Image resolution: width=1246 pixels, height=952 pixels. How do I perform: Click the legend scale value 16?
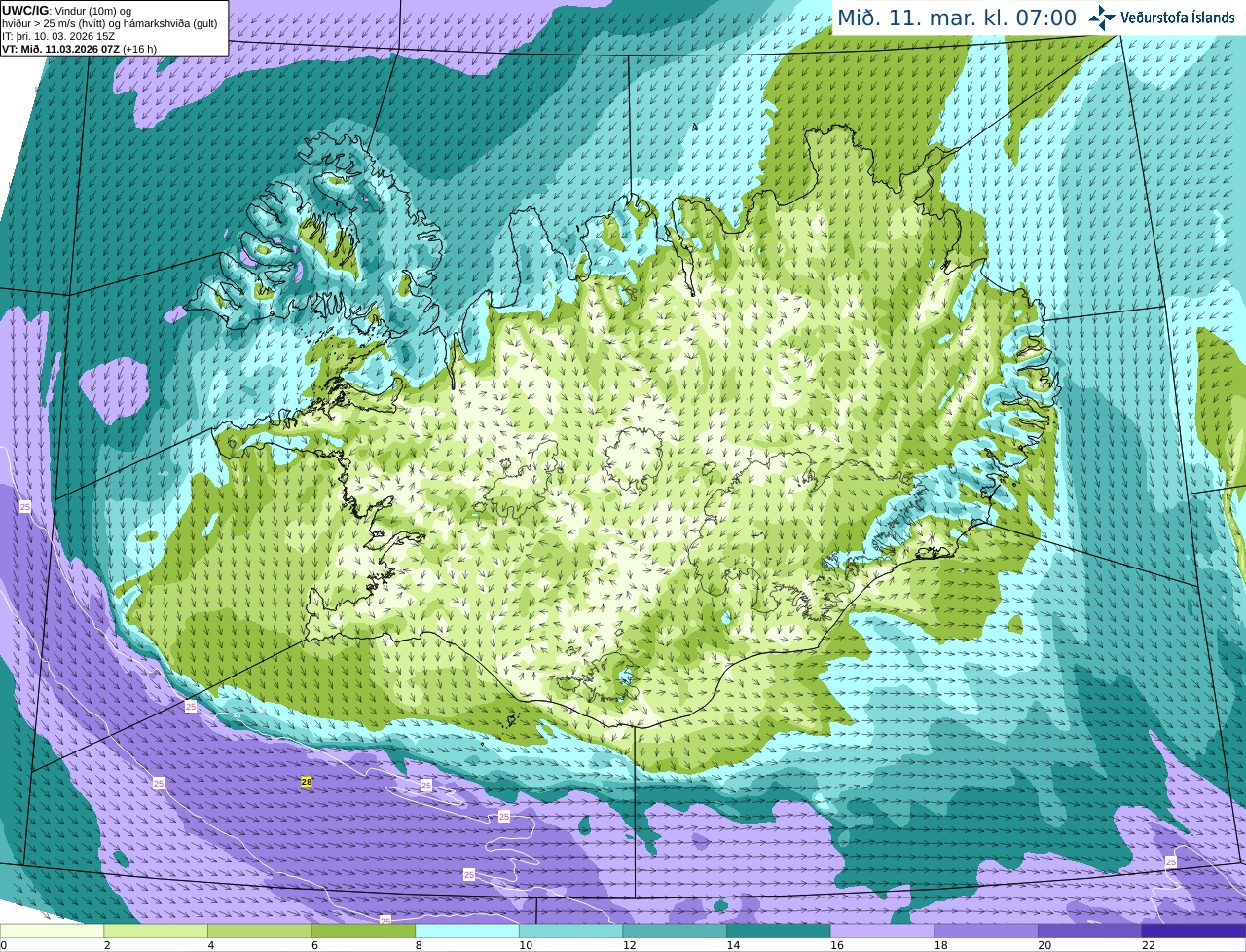[x=837, y=945]
